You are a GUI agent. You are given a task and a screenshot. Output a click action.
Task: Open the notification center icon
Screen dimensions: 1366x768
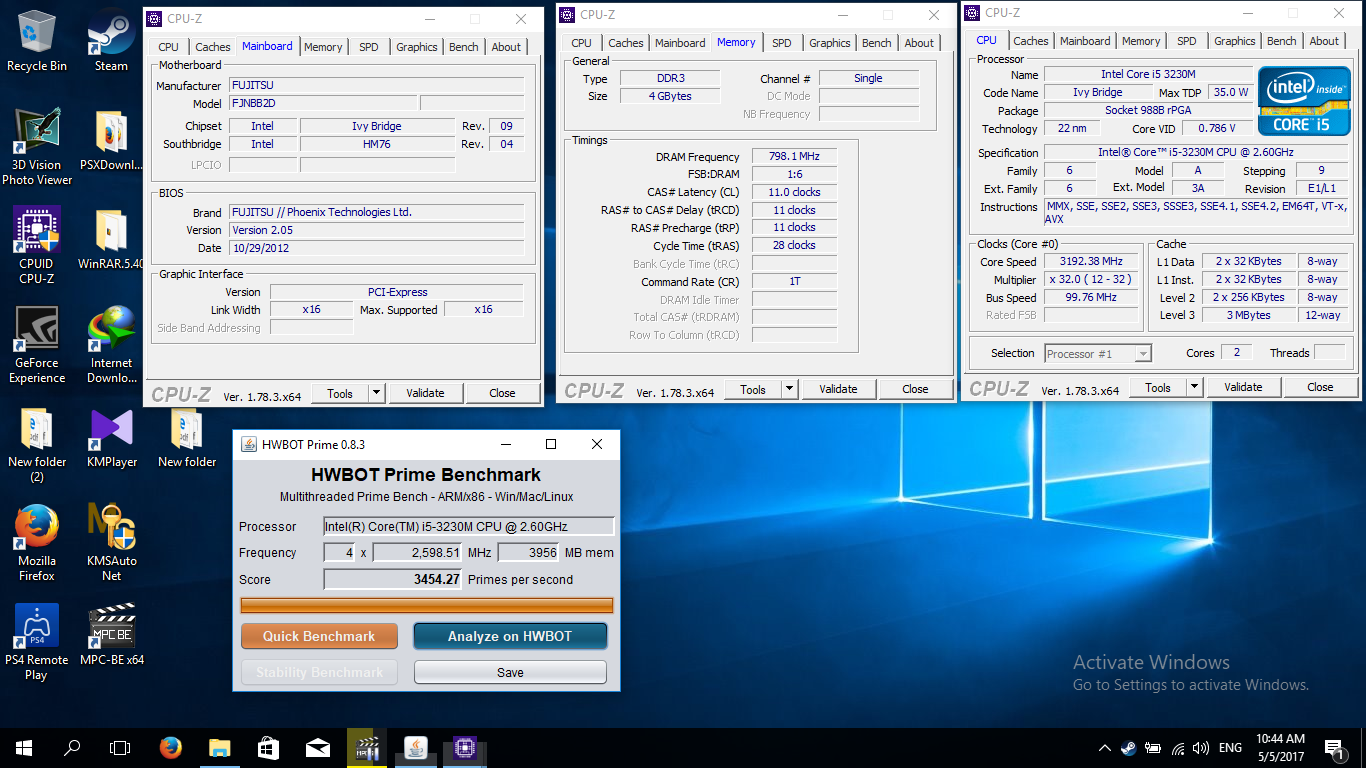1334,748
